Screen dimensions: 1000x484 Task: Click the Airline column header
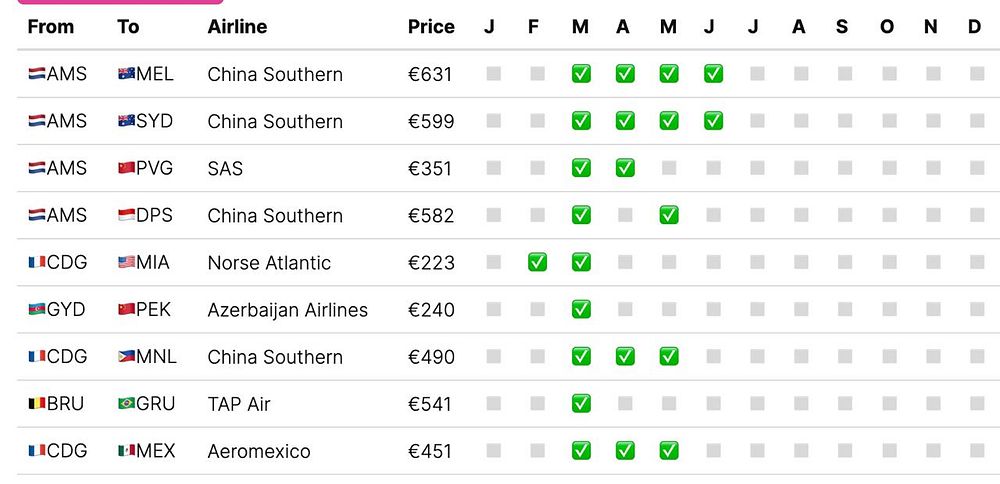point(237,27)
